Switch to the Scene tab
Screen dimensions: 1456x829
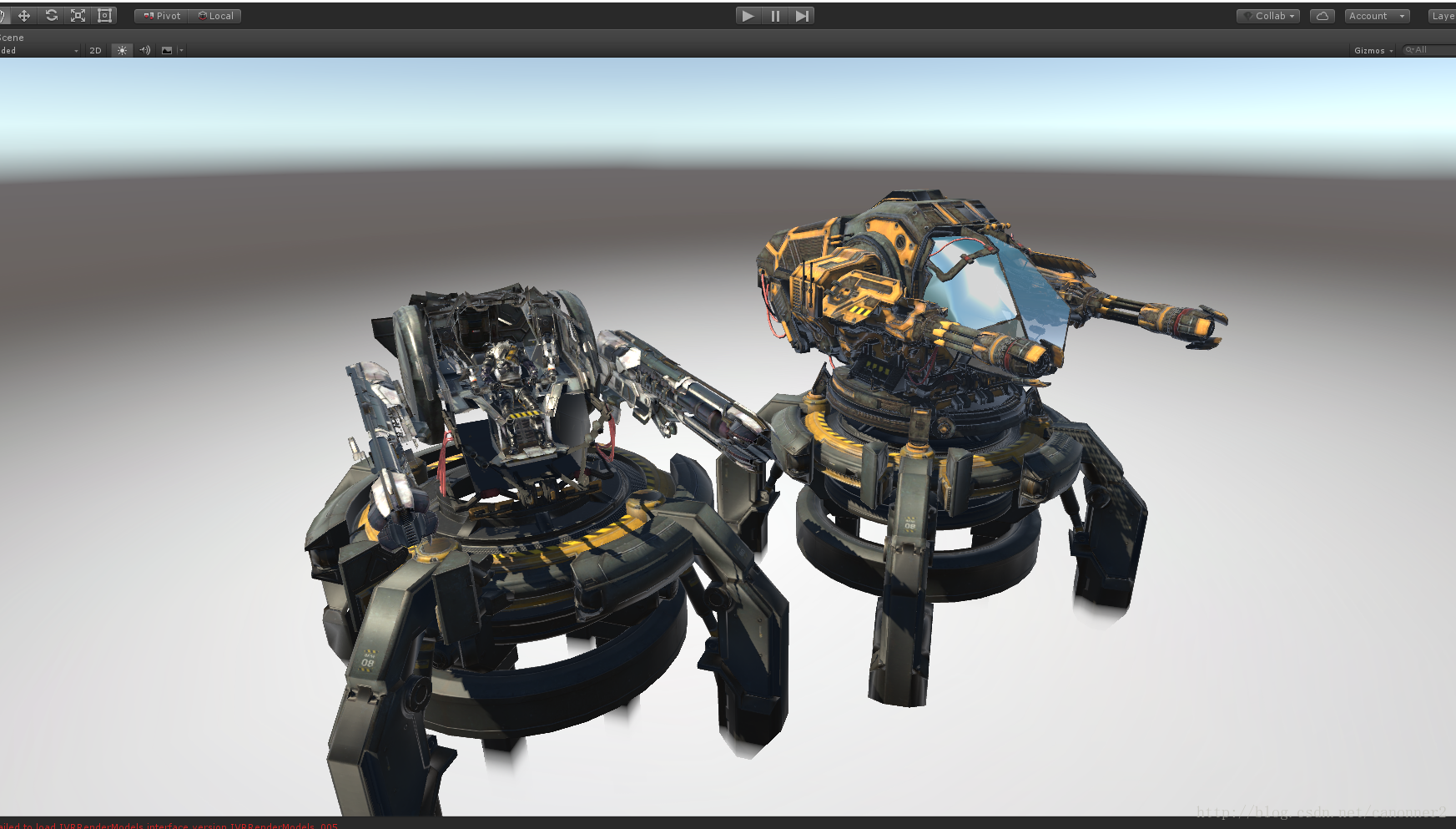point(12,38)
